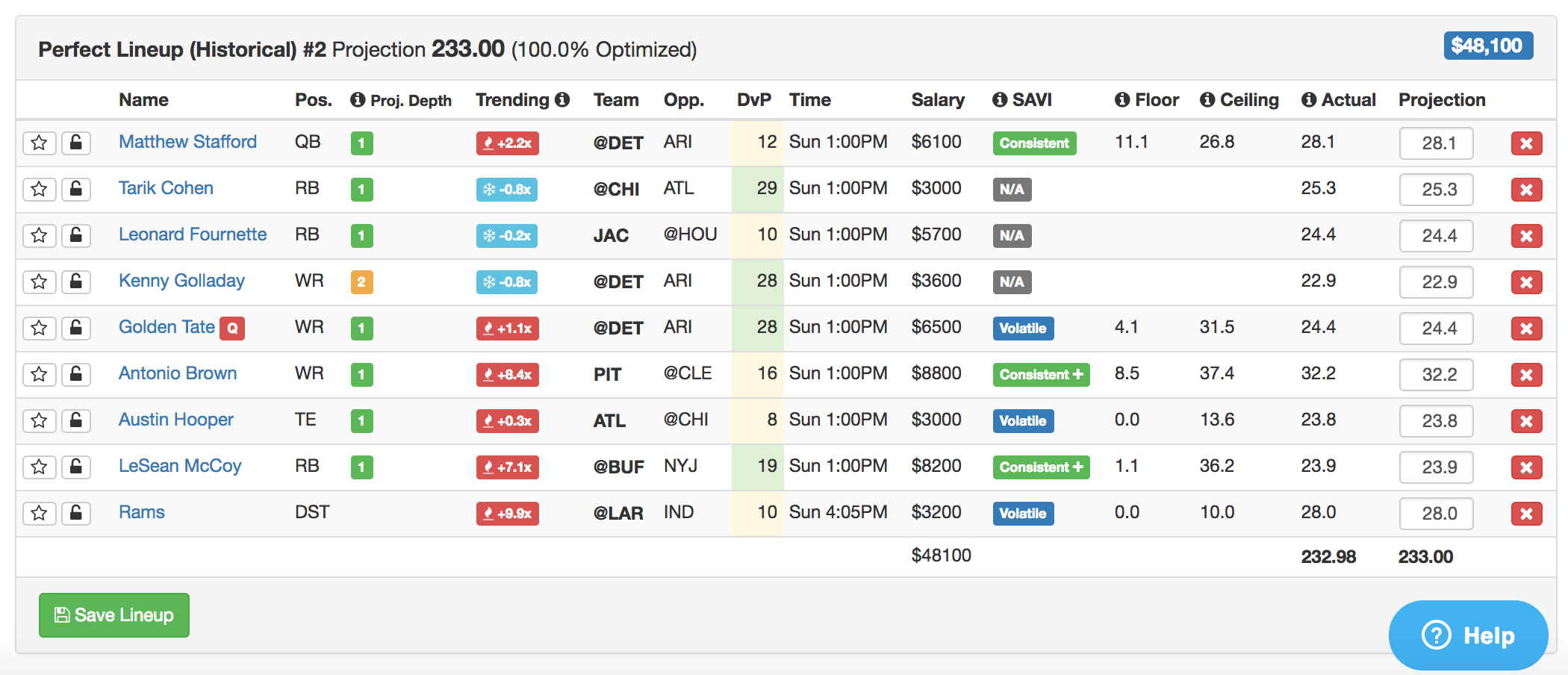Toggle lock on Matthew Stafford

[x=76, y=143]
